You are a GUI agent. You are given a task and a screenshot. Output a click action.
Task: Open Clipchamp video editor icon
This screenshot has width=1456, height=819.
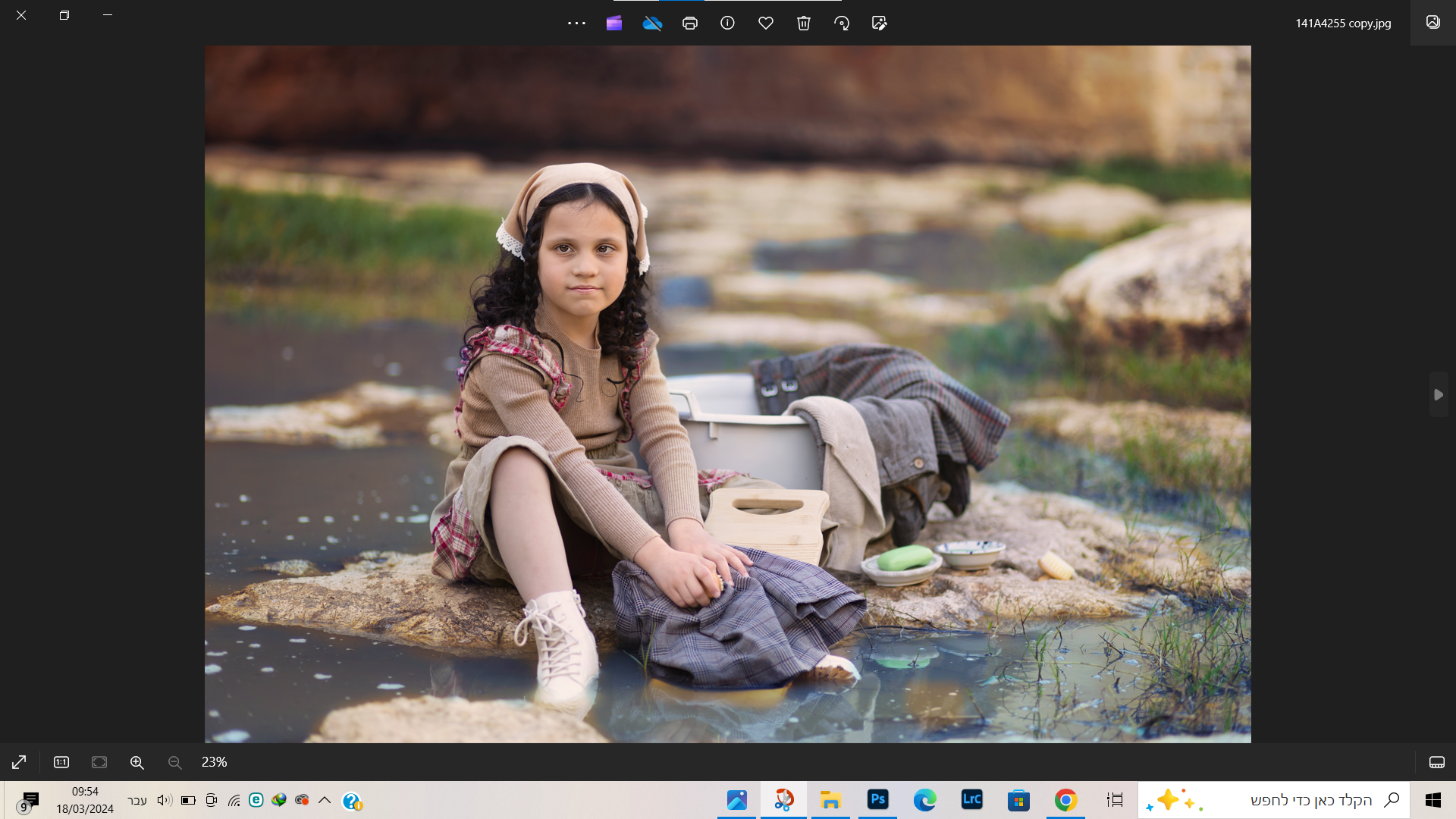pyautogui.click(x=614, y=24)
